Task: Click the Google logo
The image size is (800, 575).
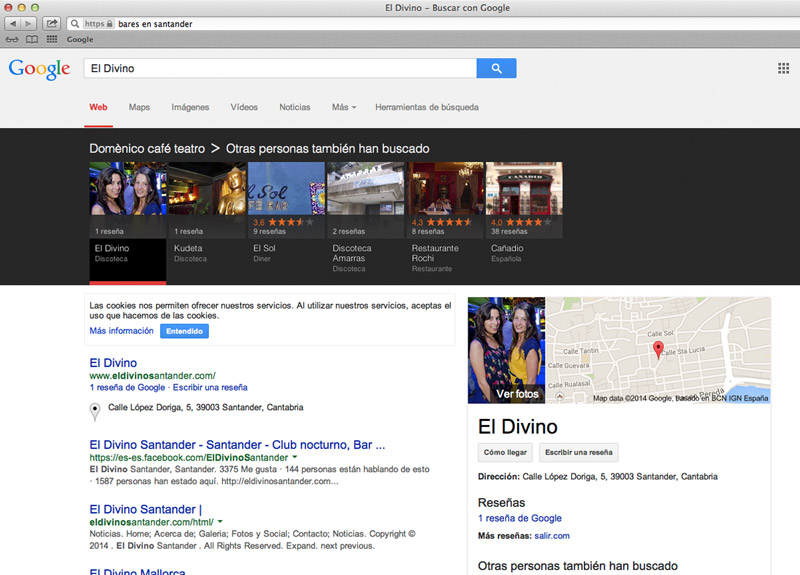Action: tap(39, 68)
